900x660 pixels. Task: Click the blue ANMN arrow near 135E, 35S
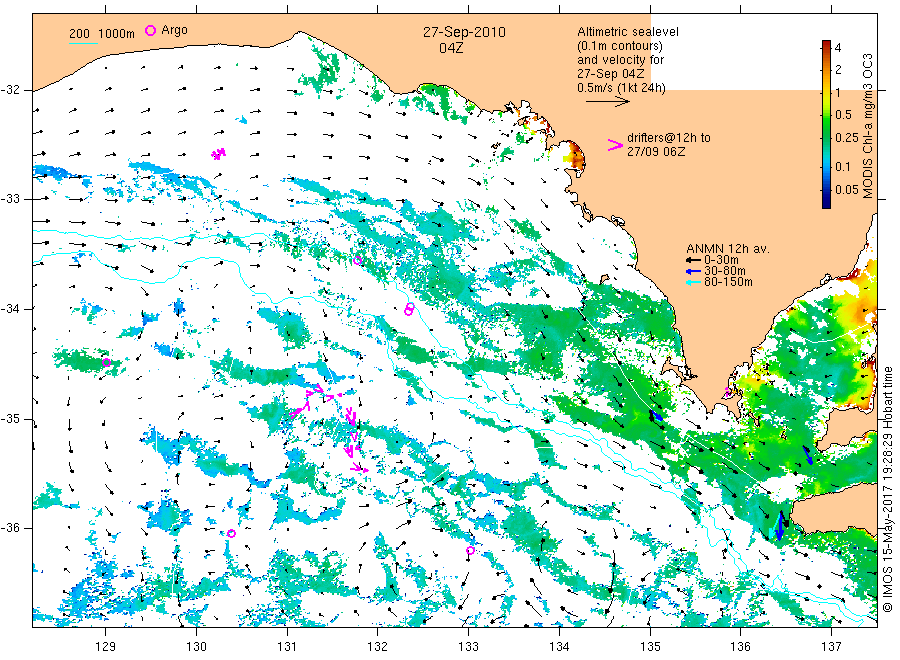tap(655, 415)
